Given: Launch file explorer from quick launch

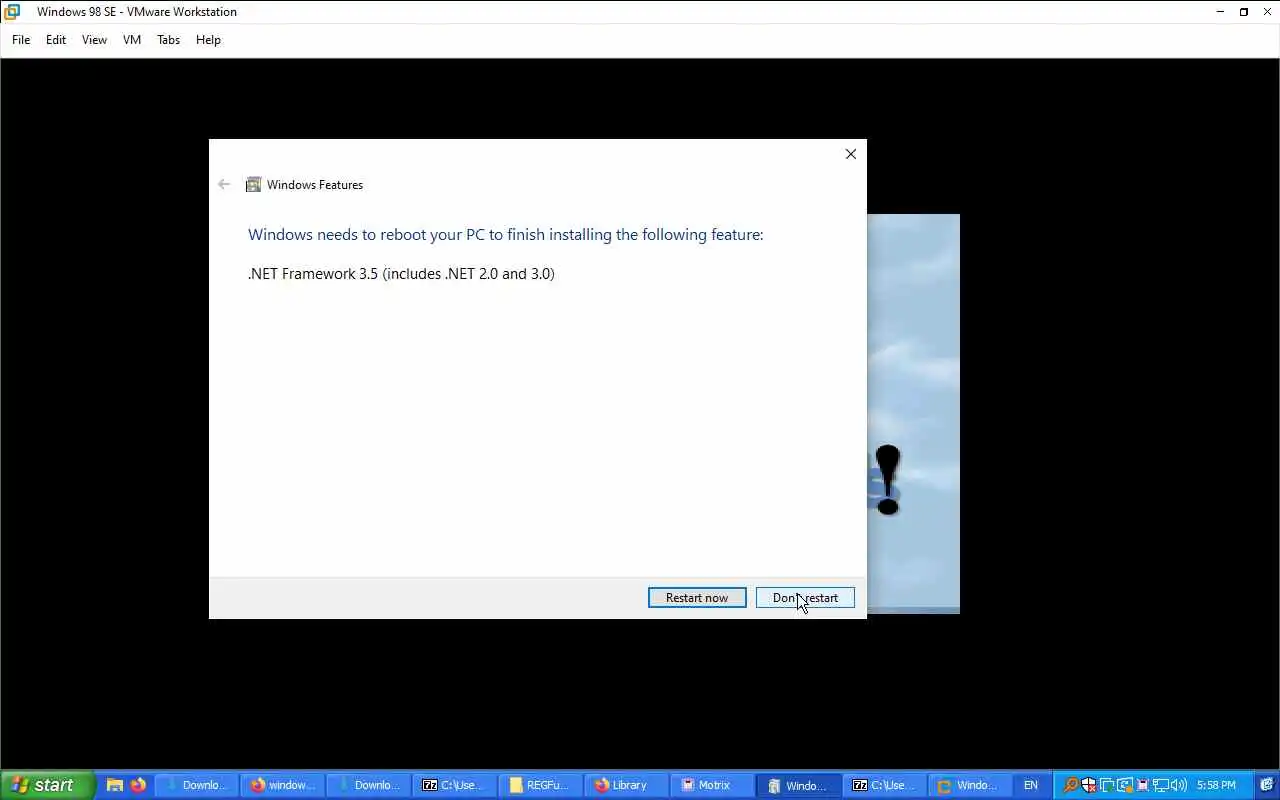Looking at the screenshot, I should click(115, 785).
